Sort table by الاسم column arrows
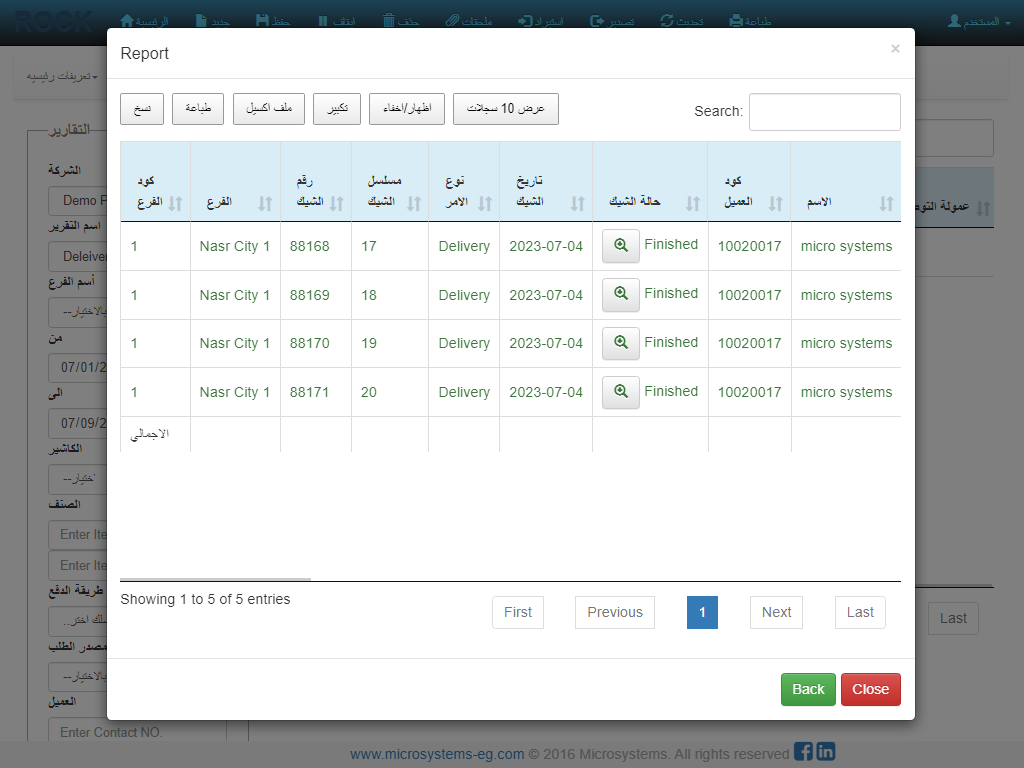The image size is (1024, 768). point(886,203)
